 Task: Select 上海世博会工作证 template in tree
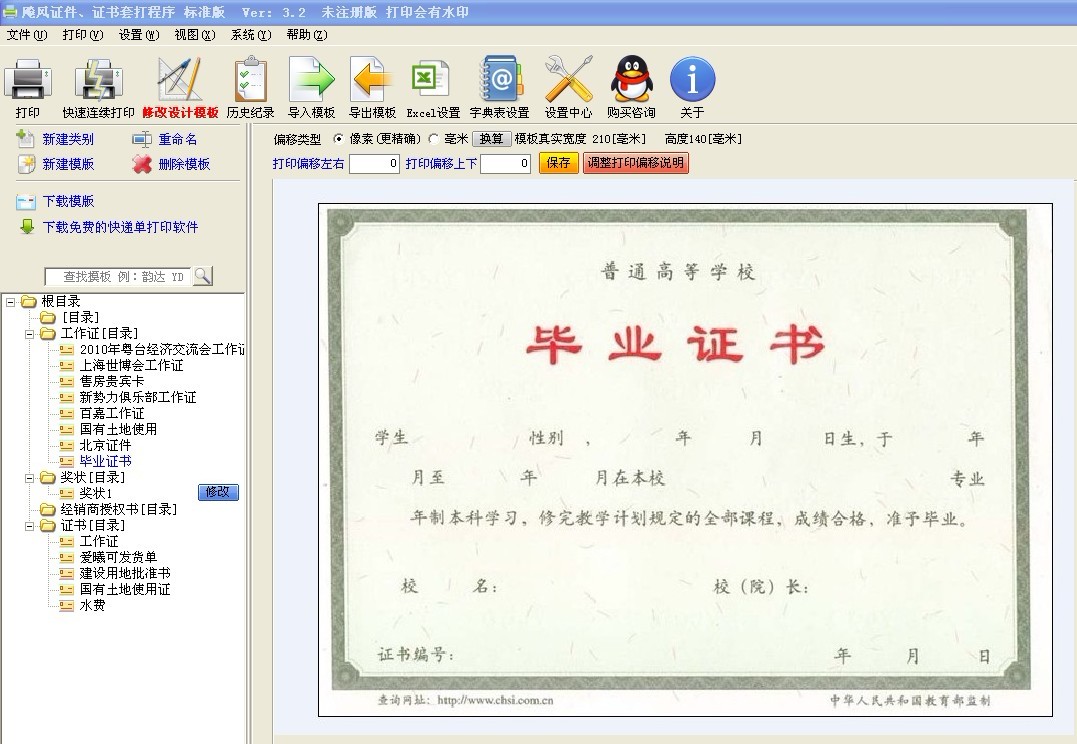131,365
